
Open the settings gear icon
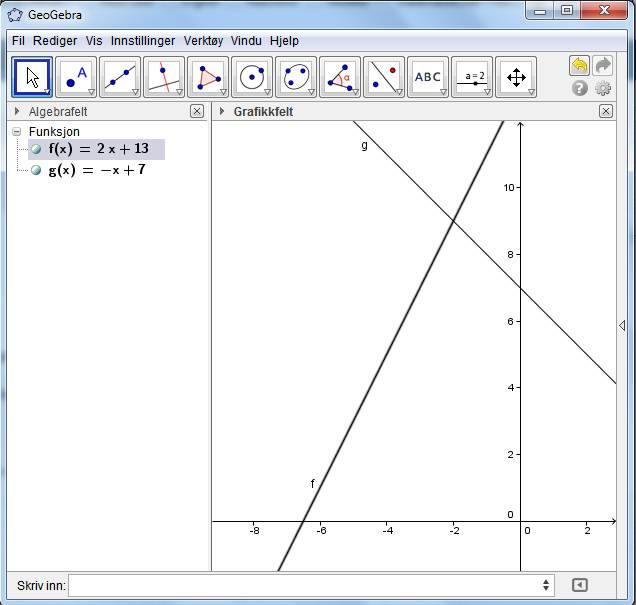[603, 88]
